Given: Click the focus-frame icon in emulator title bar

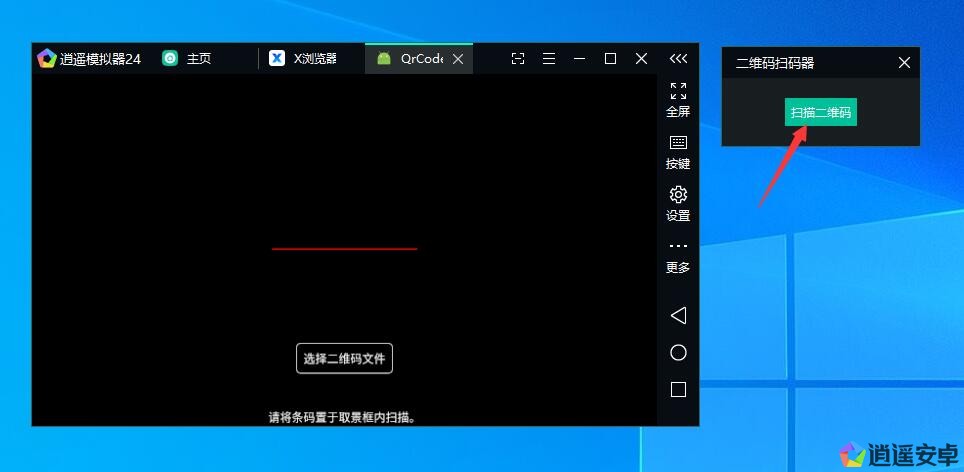Looking at the screenshot, I should [x=518, y=59].
